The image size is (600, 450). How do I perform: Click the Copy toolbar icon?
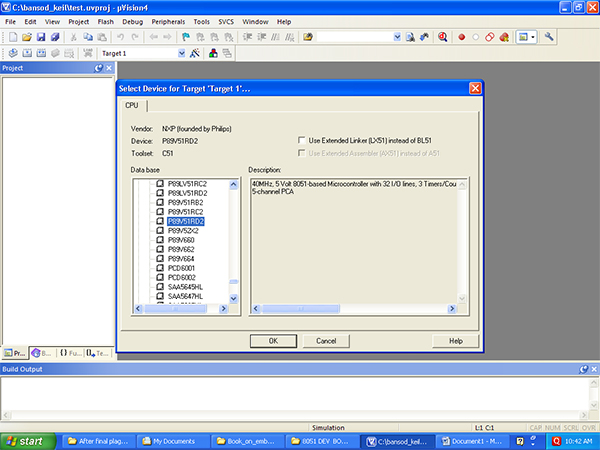point(88,37)
